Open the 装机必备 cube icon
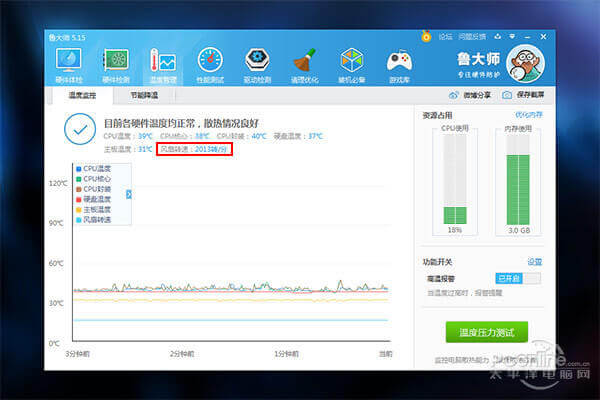 (352, 65)
